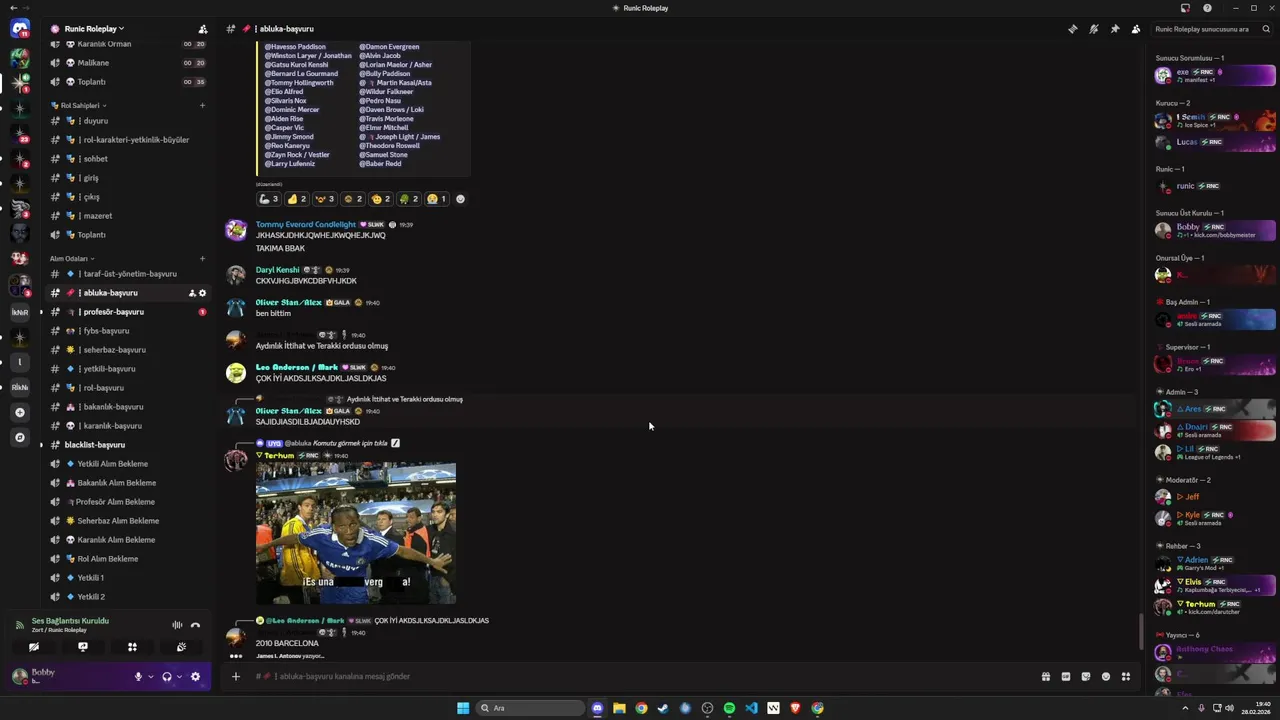1280x720 pixels.
Task: Add channel to Alım Odaları category
Action: [202, 258]
